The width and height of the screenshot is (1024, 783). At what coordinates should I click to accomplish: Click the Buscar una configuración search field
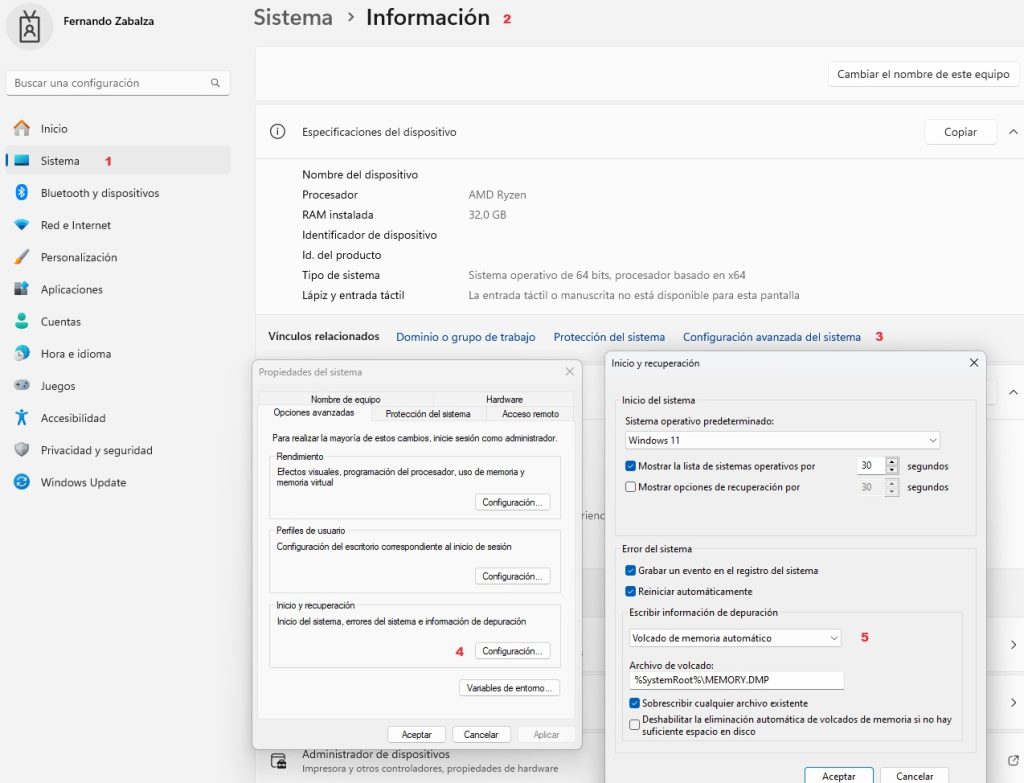pyautogui.click(x=118, y=83)
